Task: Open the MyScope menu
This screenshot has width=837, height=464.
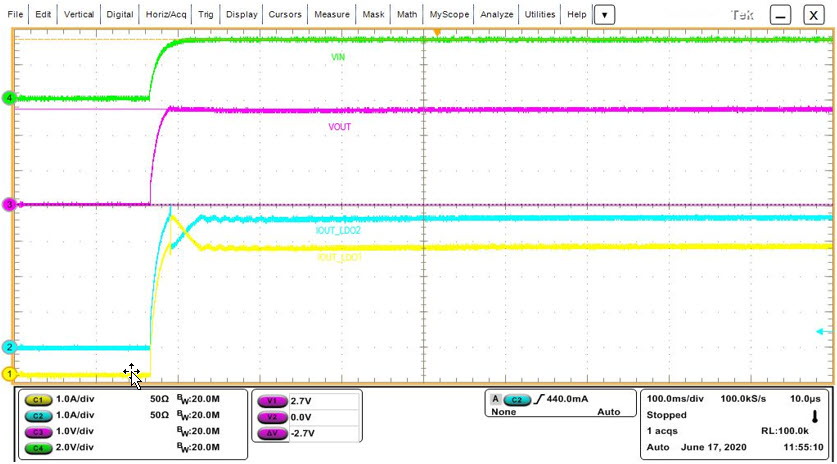Action: (449, 14)
